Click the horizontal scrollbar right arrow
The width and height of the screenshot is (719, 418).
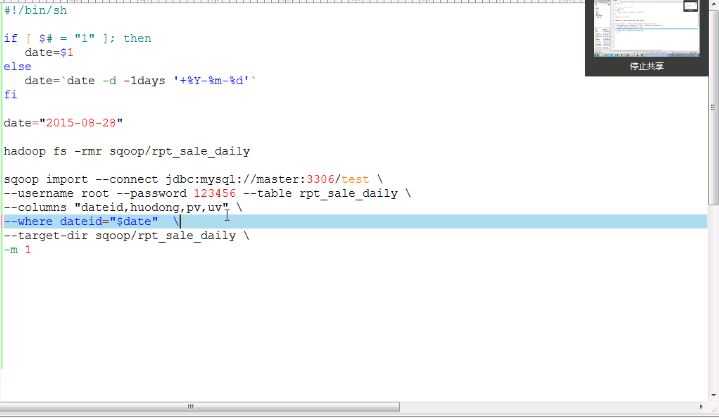pos(701,406)
